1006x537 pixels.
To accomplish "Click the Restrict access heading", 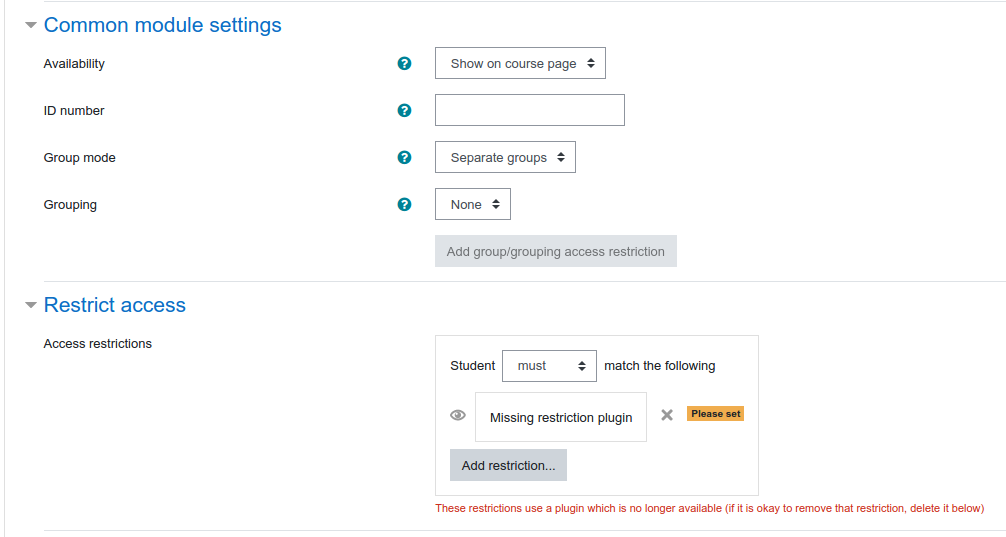I will coord(115,305).
